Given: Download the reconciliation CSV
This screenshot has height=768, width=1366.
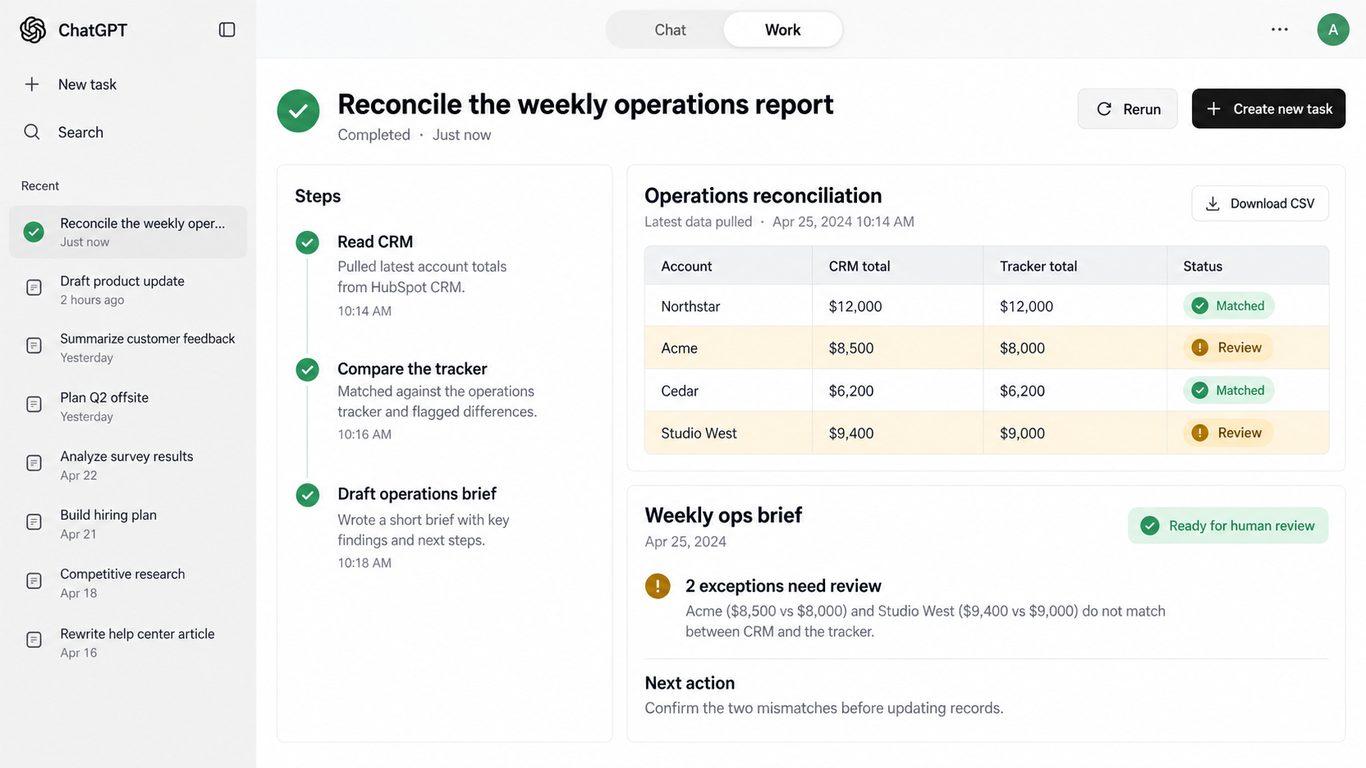Looking at the screenshot, I should 1260,204.
